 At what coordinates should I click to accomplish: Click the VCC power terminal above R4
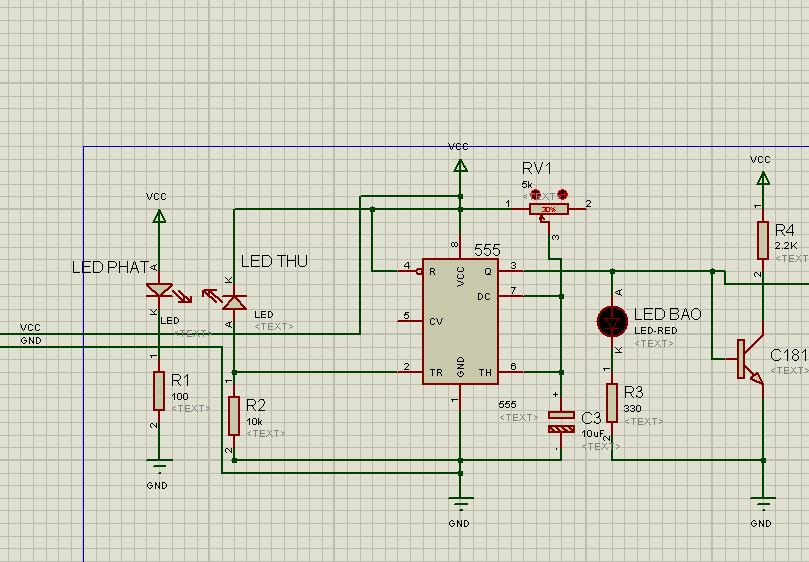click(x=763, y=179)
